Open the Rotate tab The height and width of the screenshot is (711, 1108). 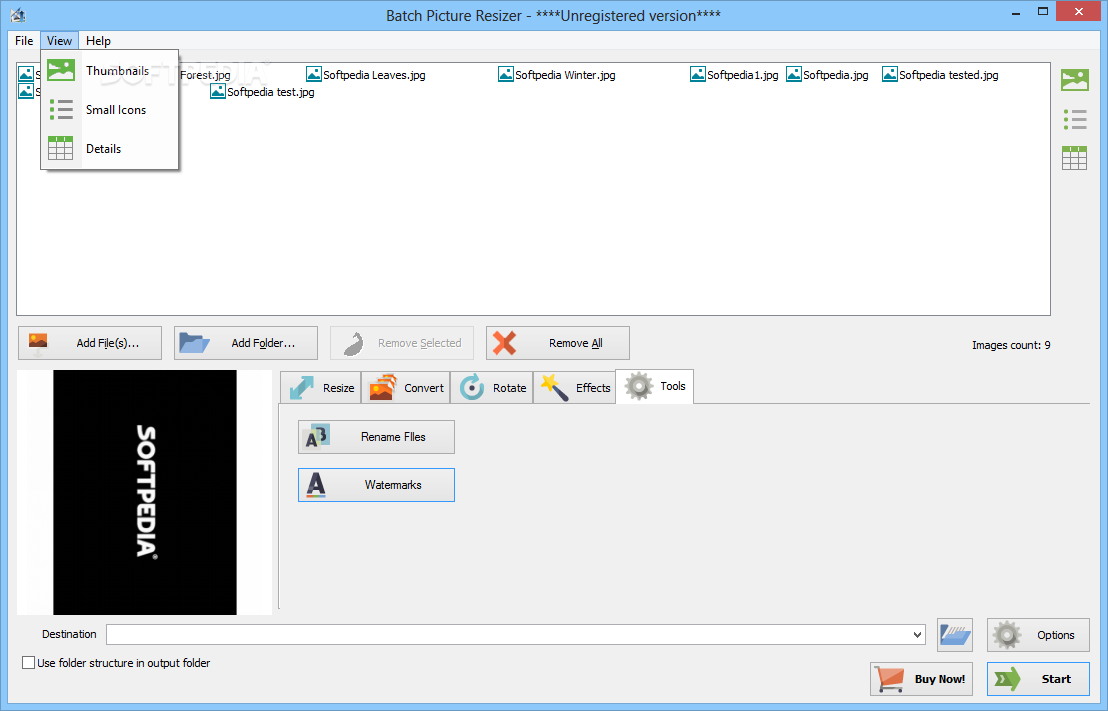[x=492, y=387]
